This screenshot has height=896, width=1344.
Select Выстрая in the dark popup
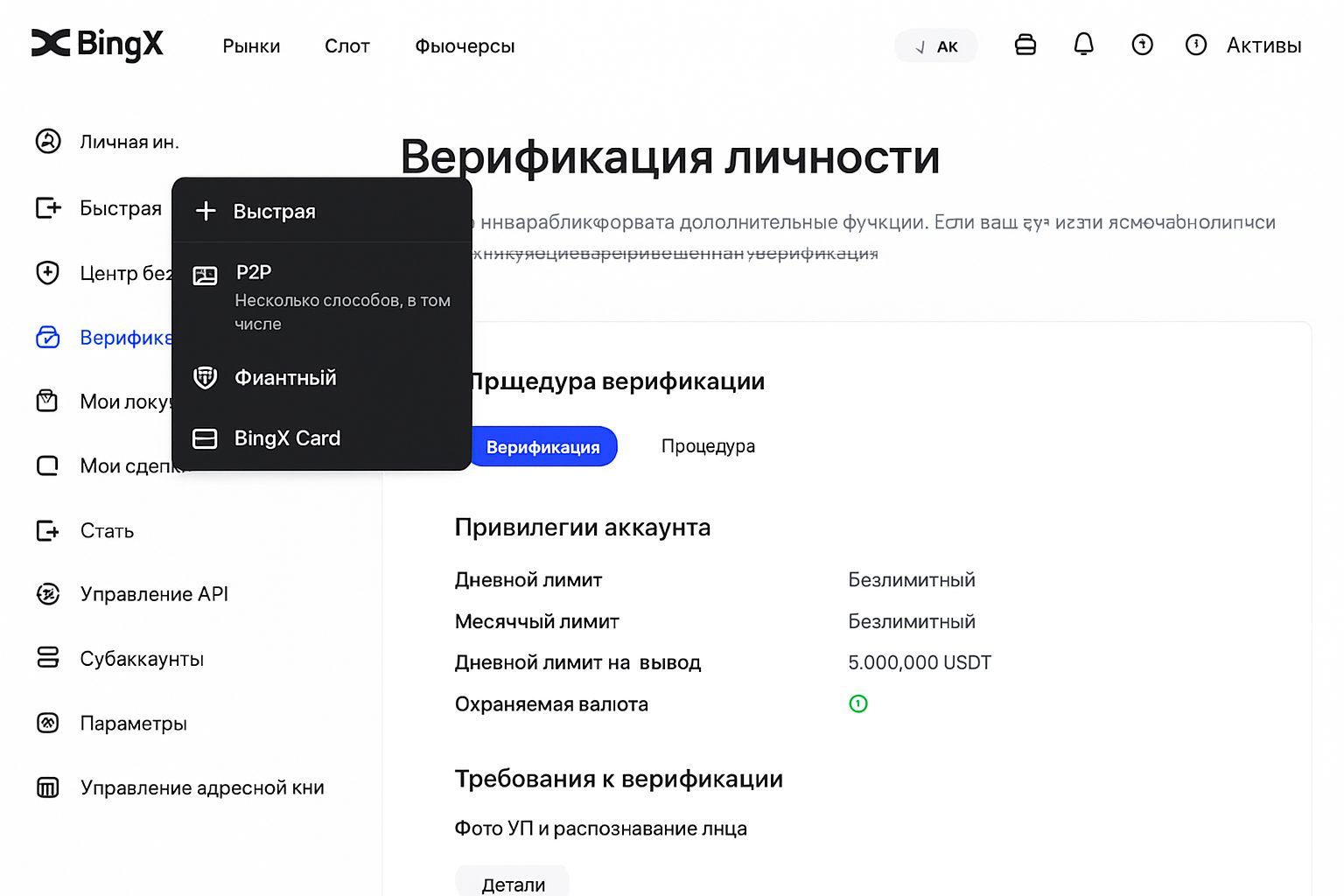coord(322,211)
